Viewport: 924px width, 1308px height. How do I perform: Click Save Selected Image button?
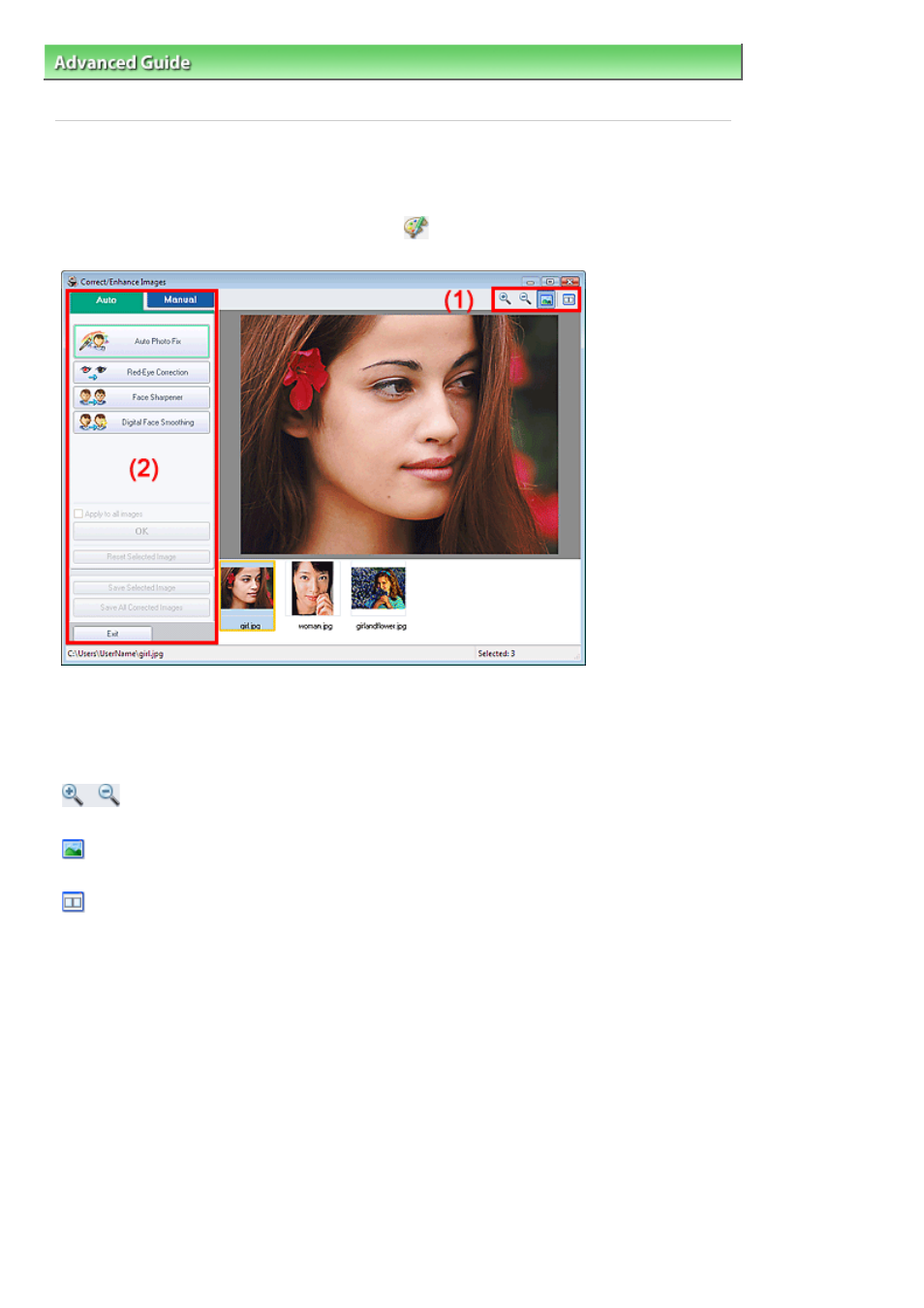point(141,588)
